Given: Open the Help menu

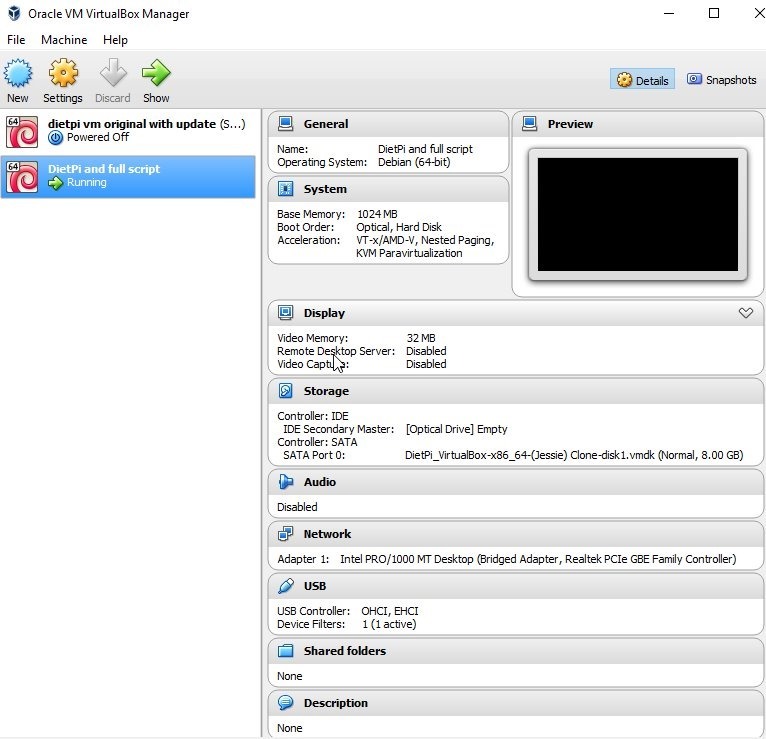Looking at the screenshot, I should [115, 40].
